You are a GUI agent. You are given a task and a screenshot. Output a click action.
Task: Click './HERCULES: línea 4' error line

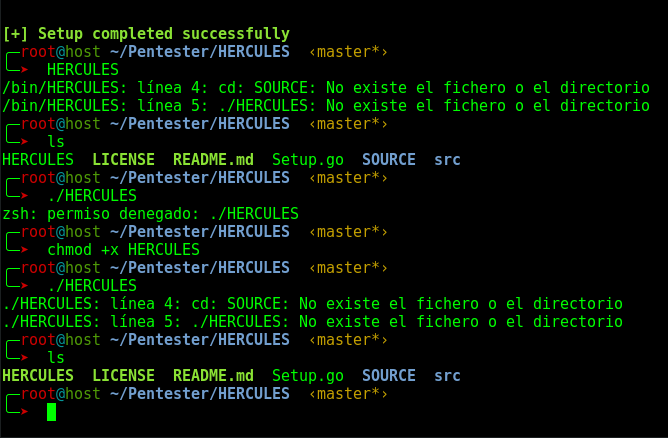click(x=313, y=304)
